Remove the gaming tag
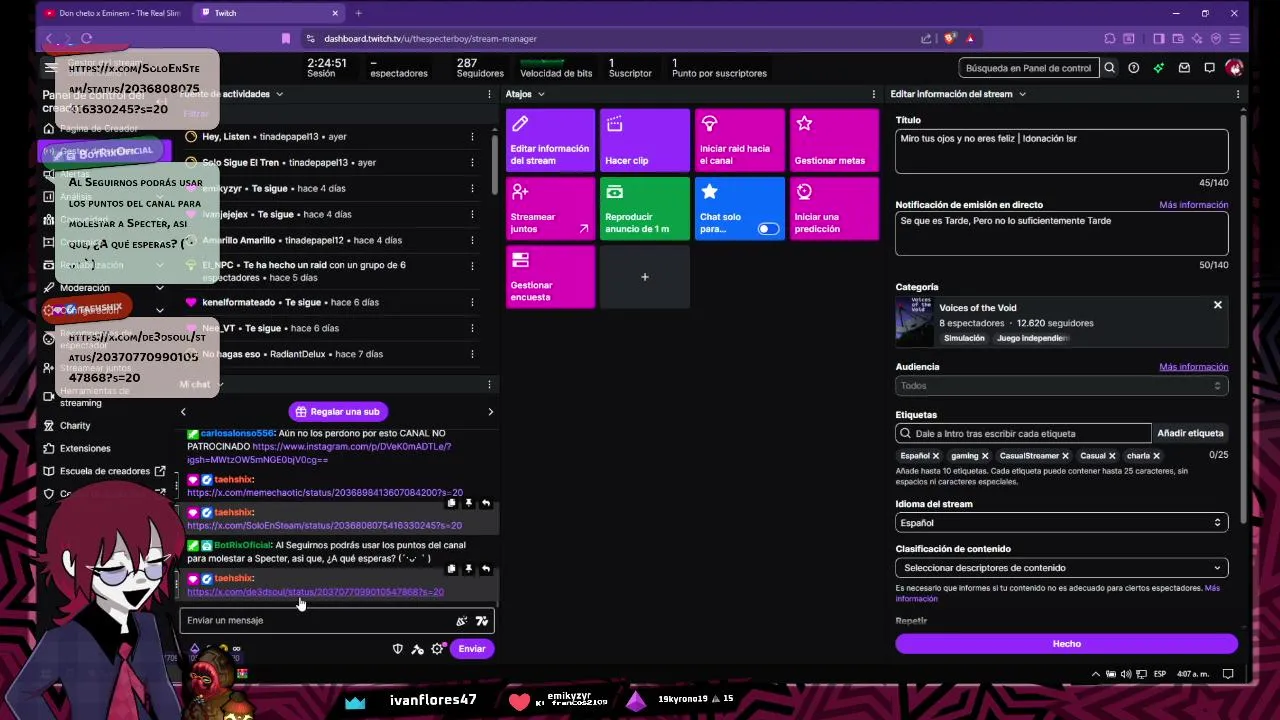This screenshot has height=720, width=1280. [985, 456]
